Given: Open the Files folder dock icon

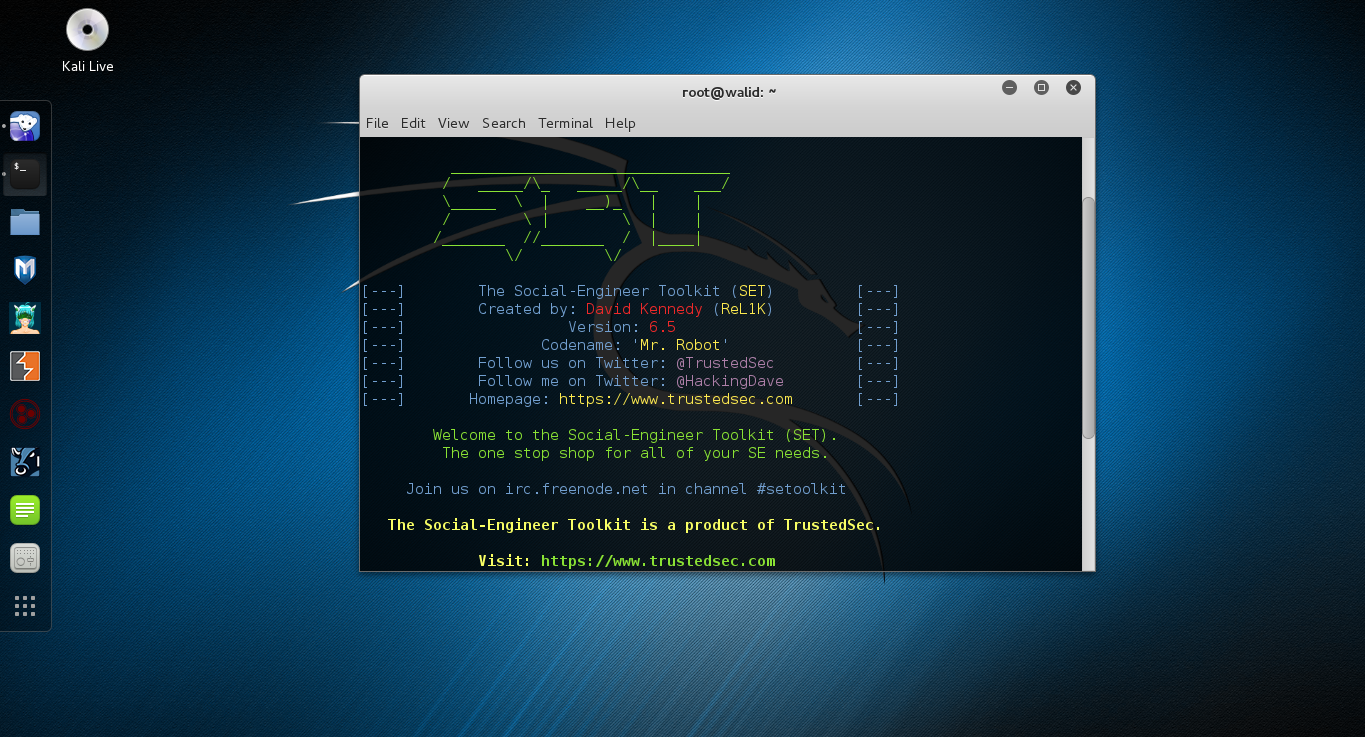Looking at the screenshot, I should 25,222.
